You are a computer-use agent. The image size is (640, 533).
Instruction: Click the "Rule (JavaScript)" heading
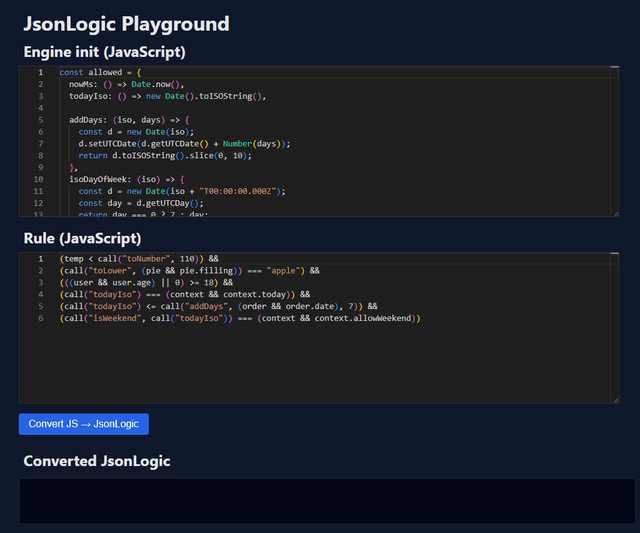82,238
